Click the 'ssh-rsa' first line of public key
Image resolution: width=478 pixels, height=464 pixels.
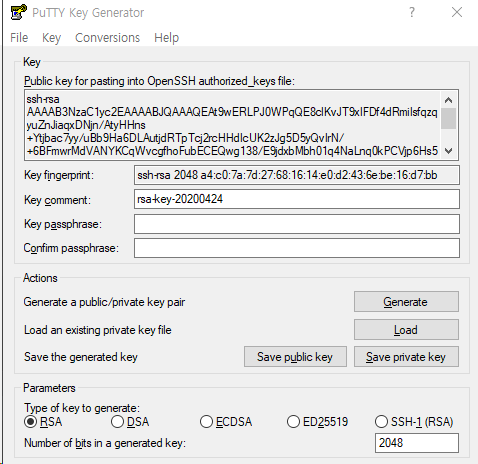pyautogui.click(x=43, y=99)
